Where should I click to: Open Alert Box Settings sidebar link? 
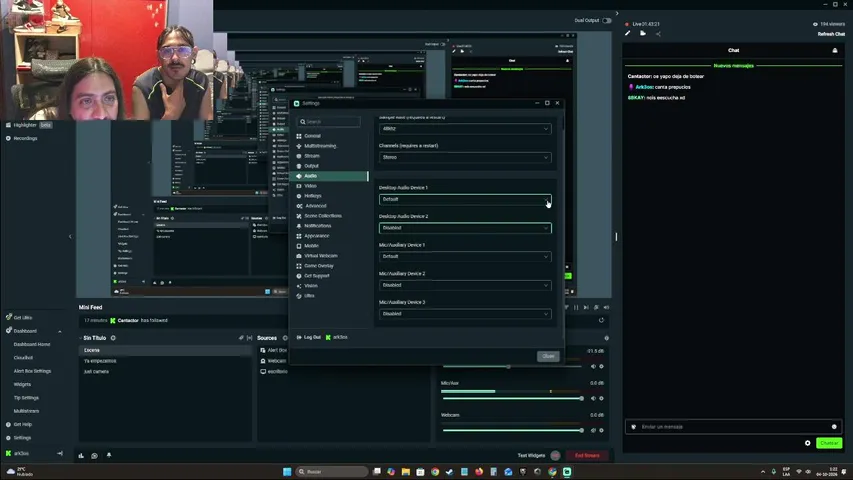tap(32, 371)
